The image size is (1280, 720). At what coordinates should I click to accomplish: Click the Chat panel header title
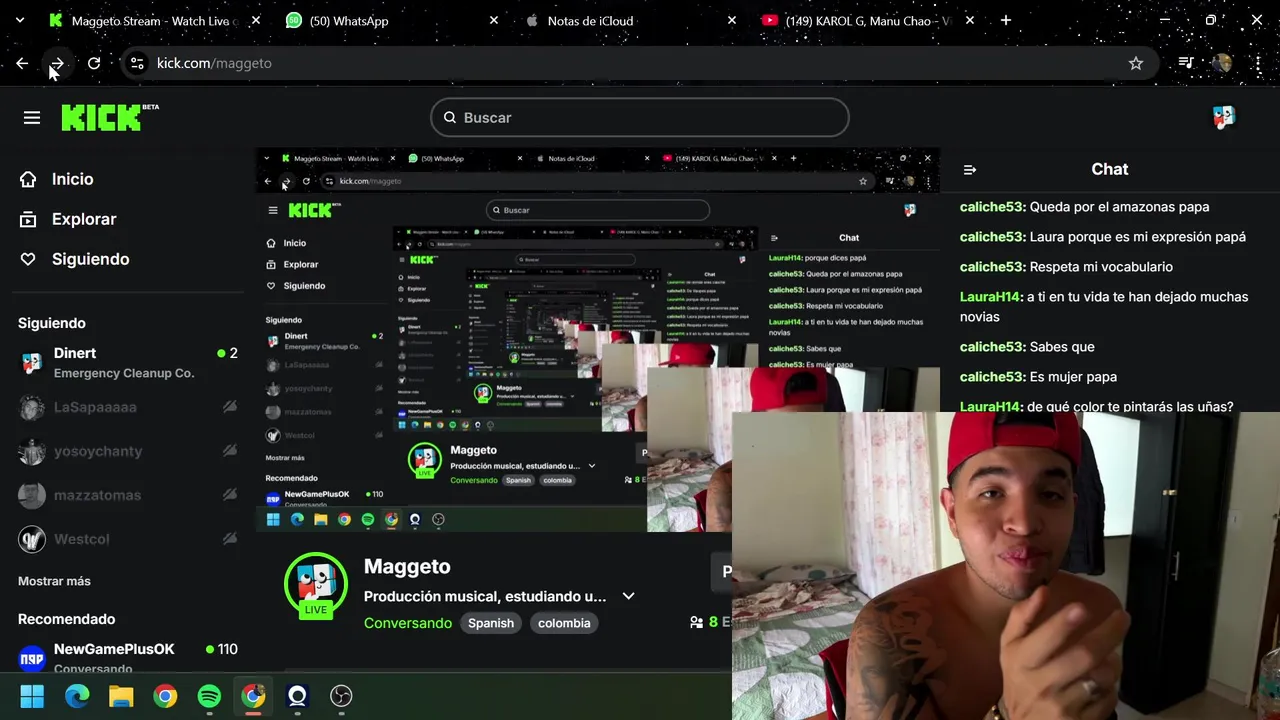(x=1110, y=169)
